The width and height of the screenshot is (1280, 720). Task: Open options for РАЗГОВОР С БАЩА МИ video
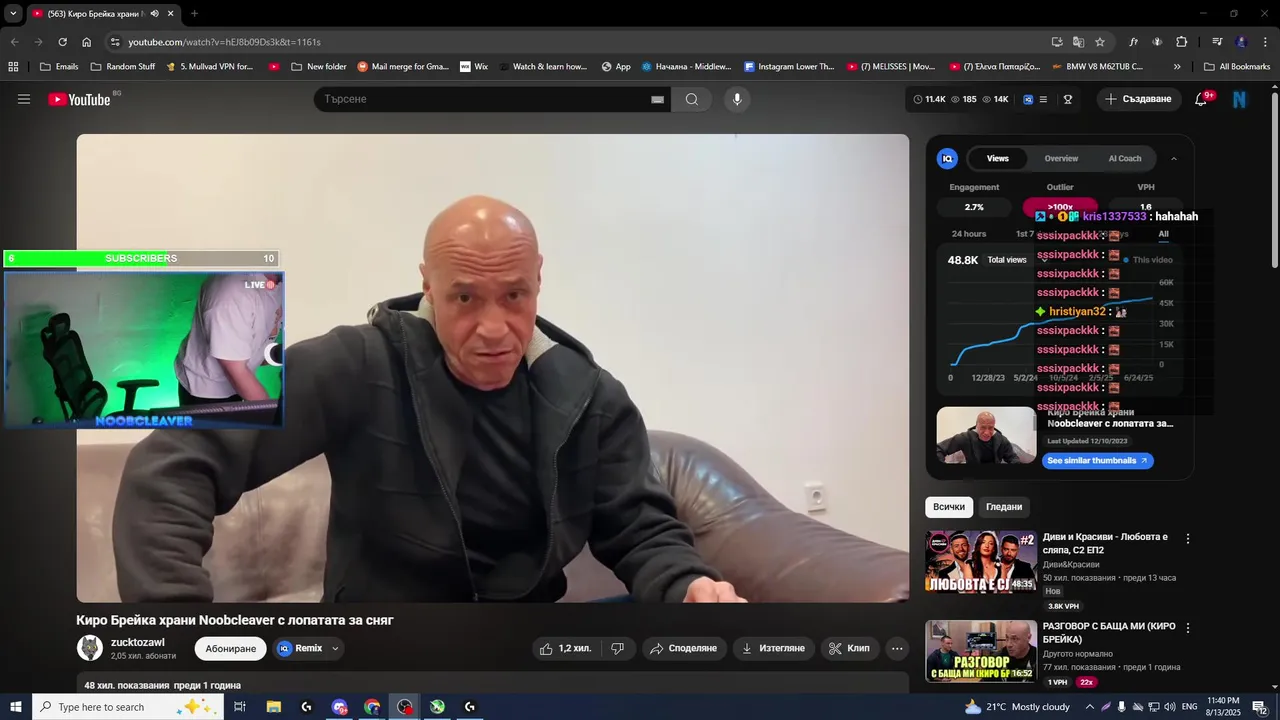pyautogui.click(x=1188, y=628)
